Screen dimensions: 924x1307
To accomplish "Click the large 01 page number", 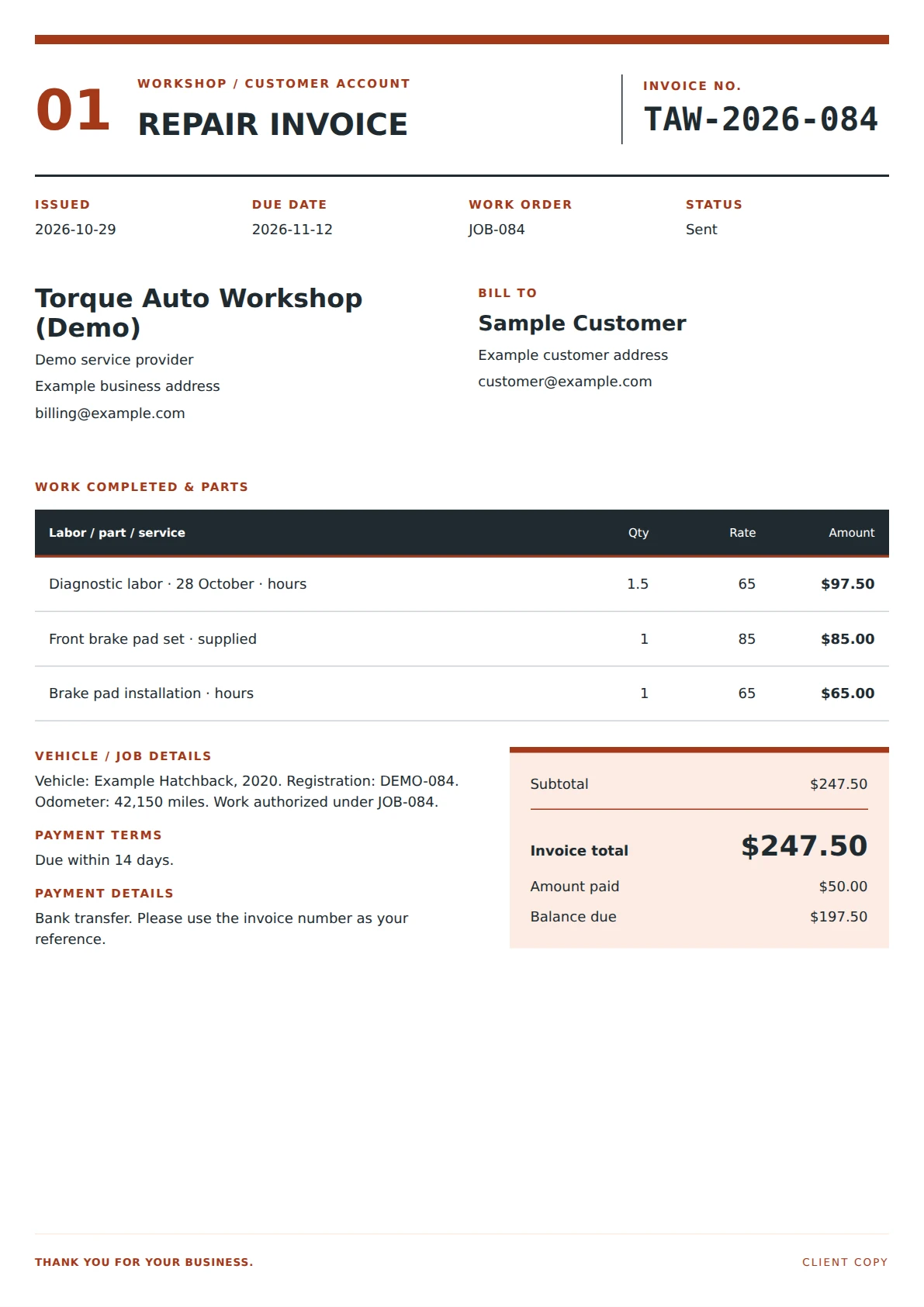I will [73, 109].
